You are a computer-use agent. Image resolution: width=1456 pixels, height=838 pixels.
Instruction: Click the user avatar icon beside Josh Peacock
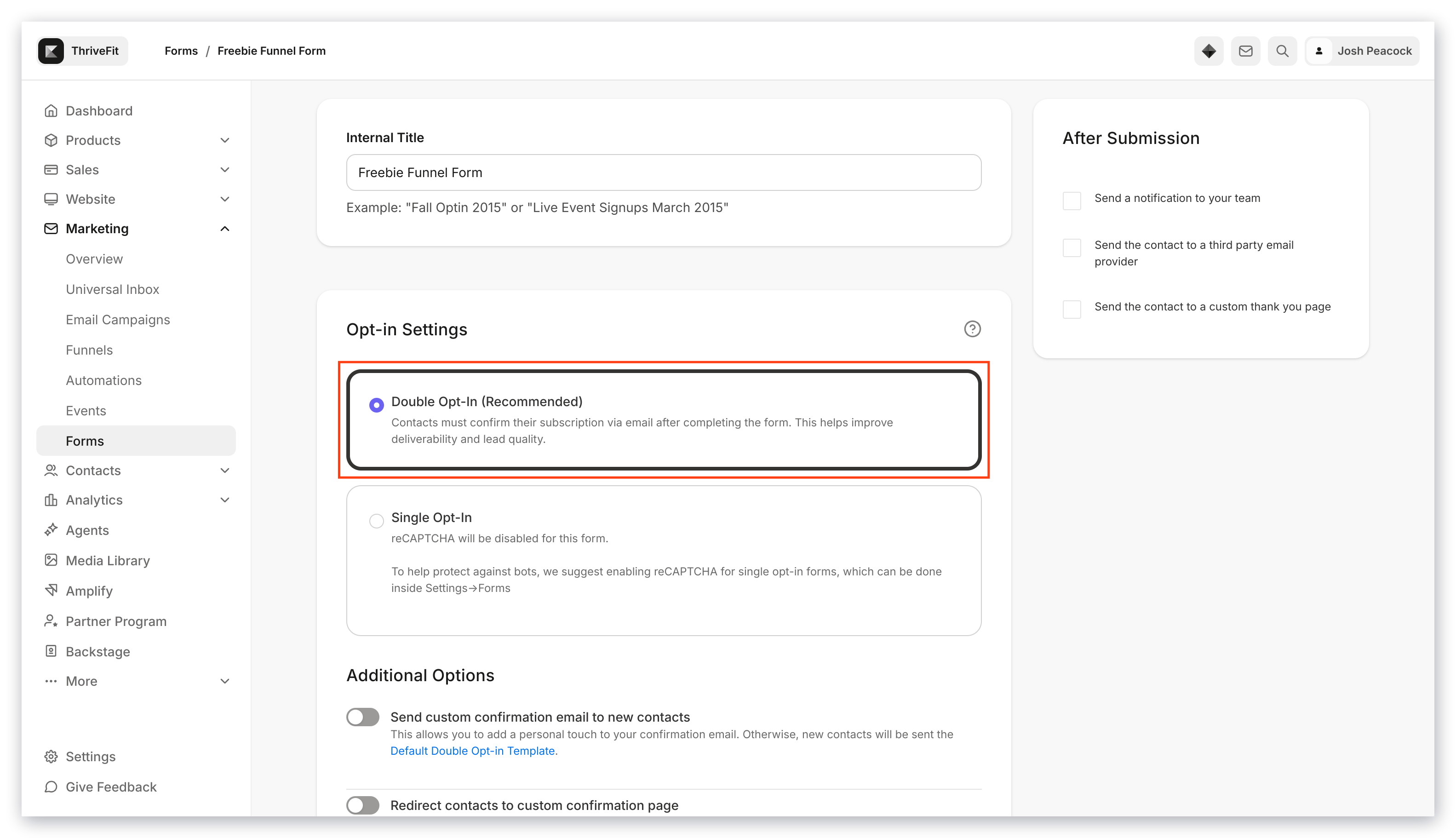(1318, 51)
